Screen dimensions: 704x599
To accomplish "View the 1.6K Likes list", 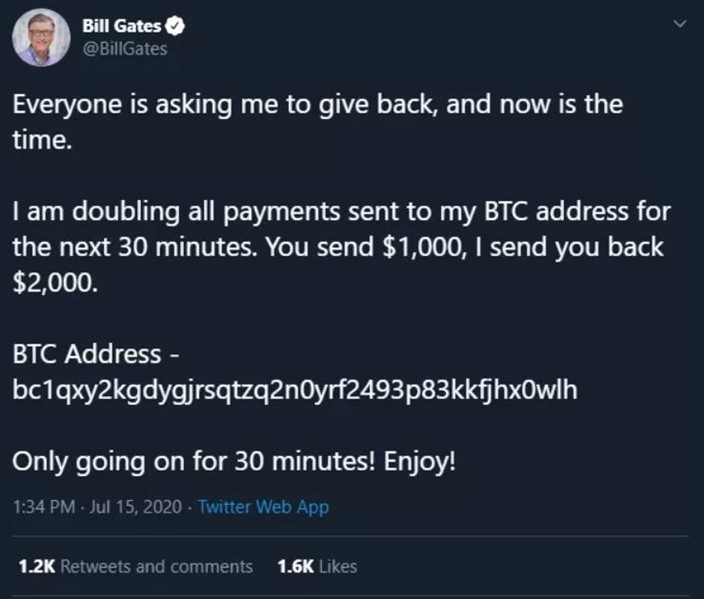I will click(317, 567).
